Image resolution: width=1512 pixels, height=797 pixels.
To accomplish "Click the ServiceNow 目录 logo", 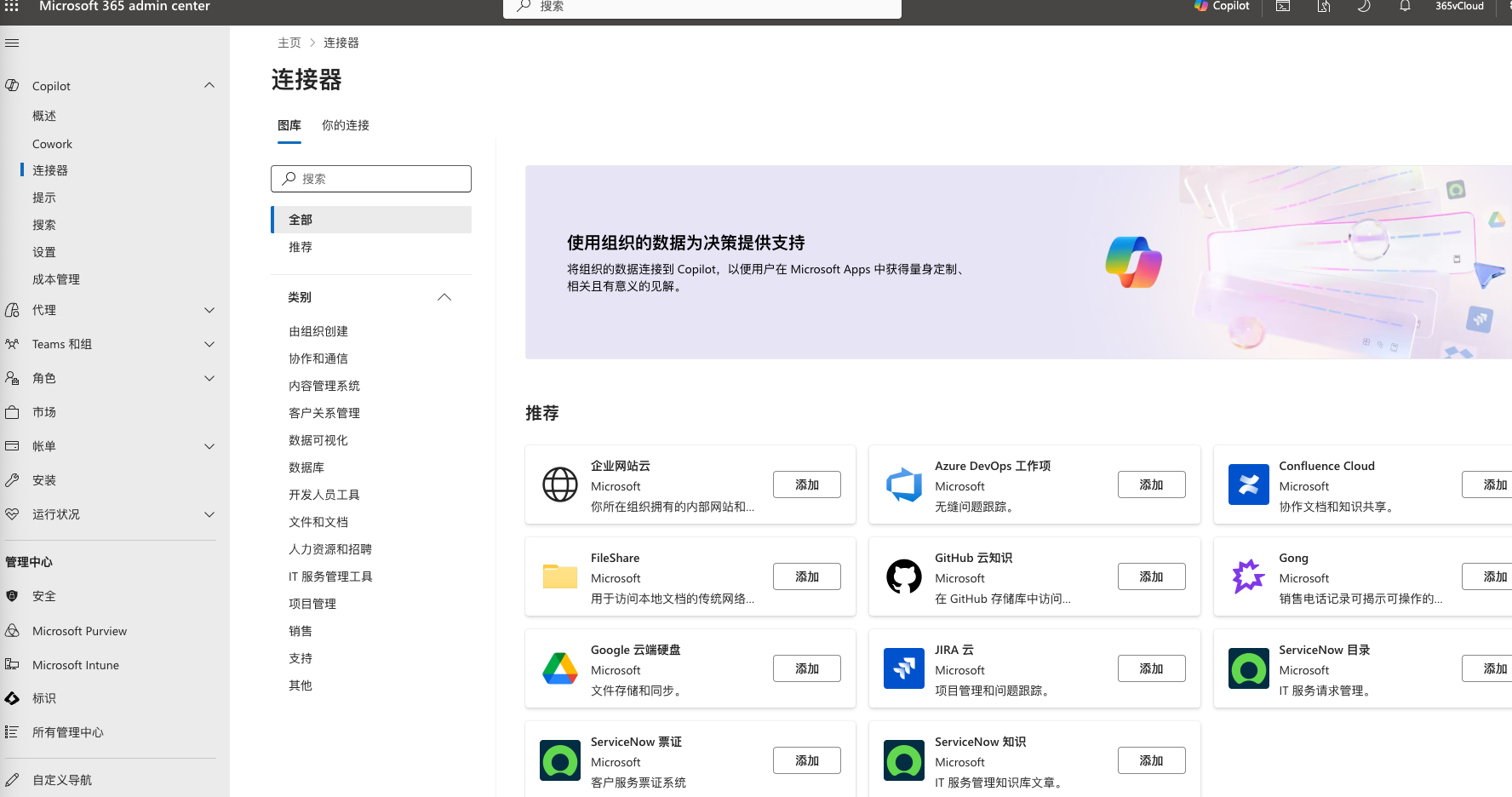I will (x=1249, y=668).
